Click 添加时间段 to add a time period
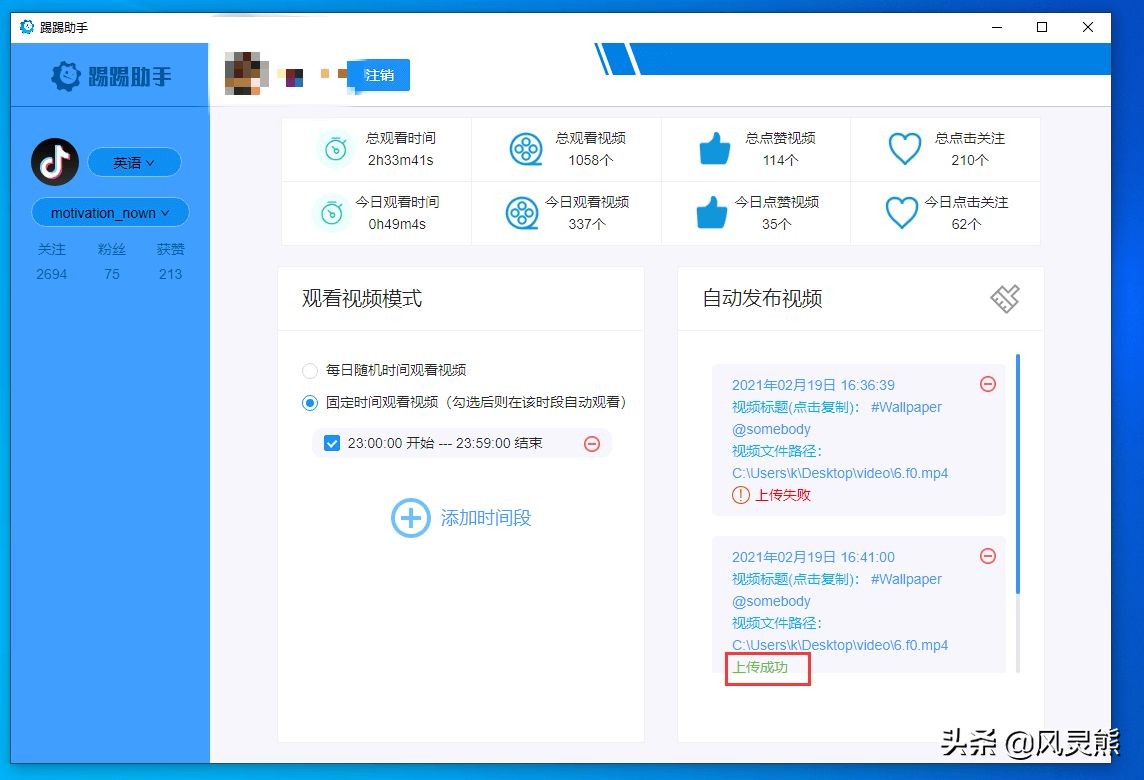 click(x=460, y=518)
